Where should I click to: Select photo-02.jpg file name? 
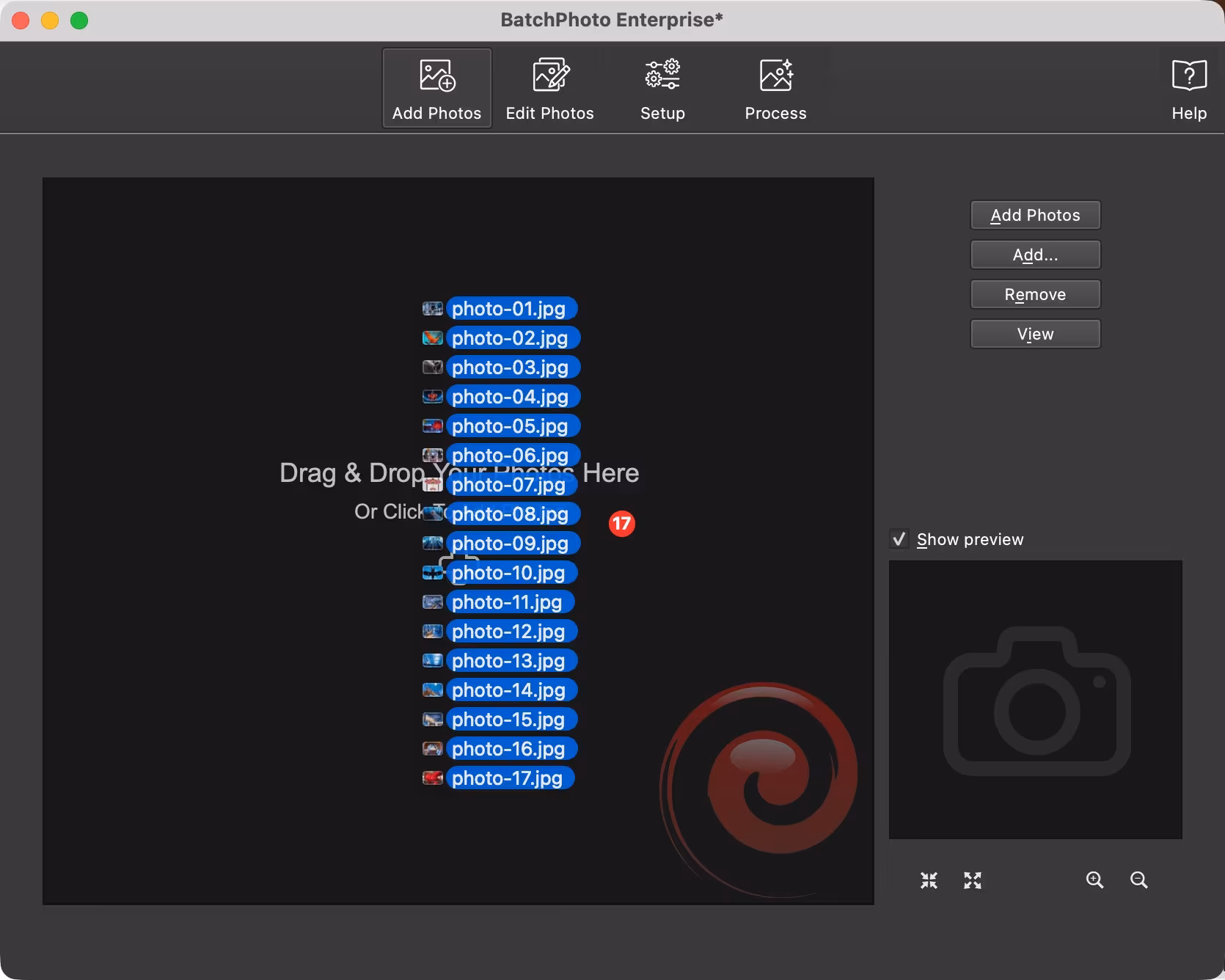tap(513, 338)
